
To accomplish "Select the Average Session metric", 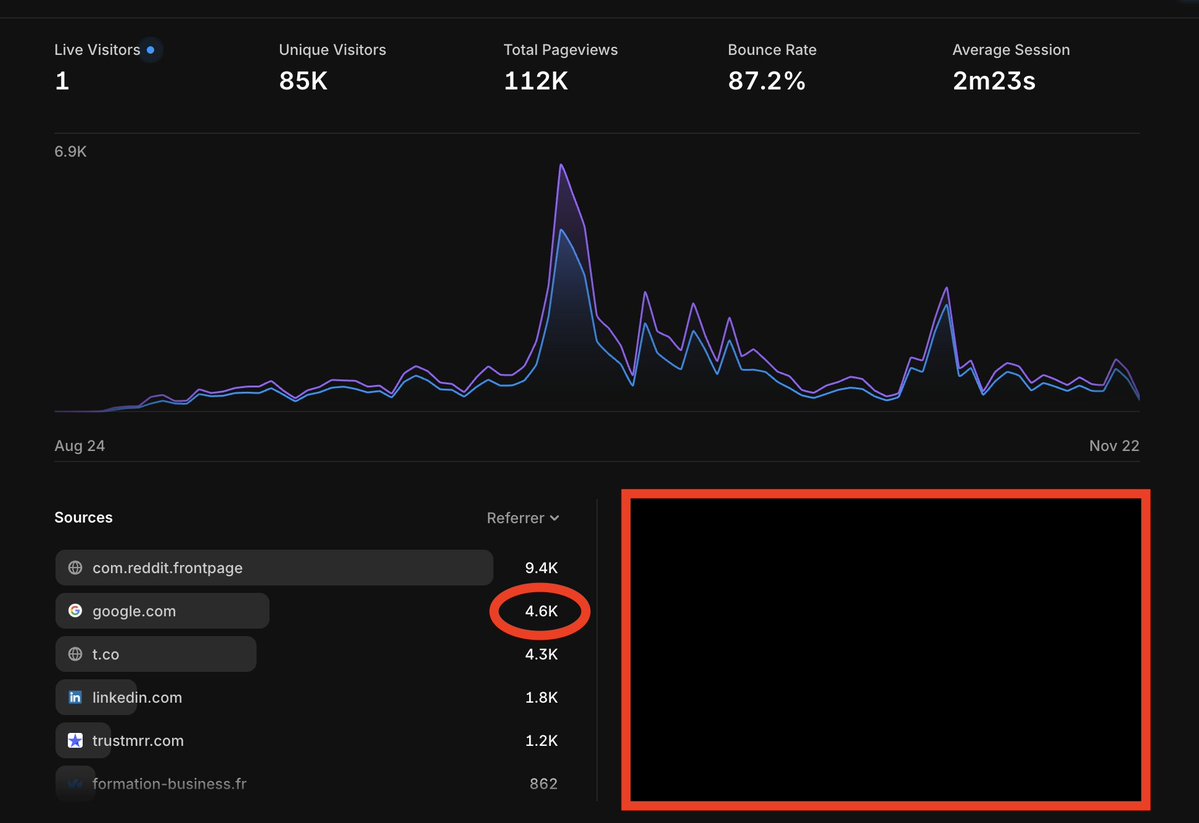I will coord(1010,67).
